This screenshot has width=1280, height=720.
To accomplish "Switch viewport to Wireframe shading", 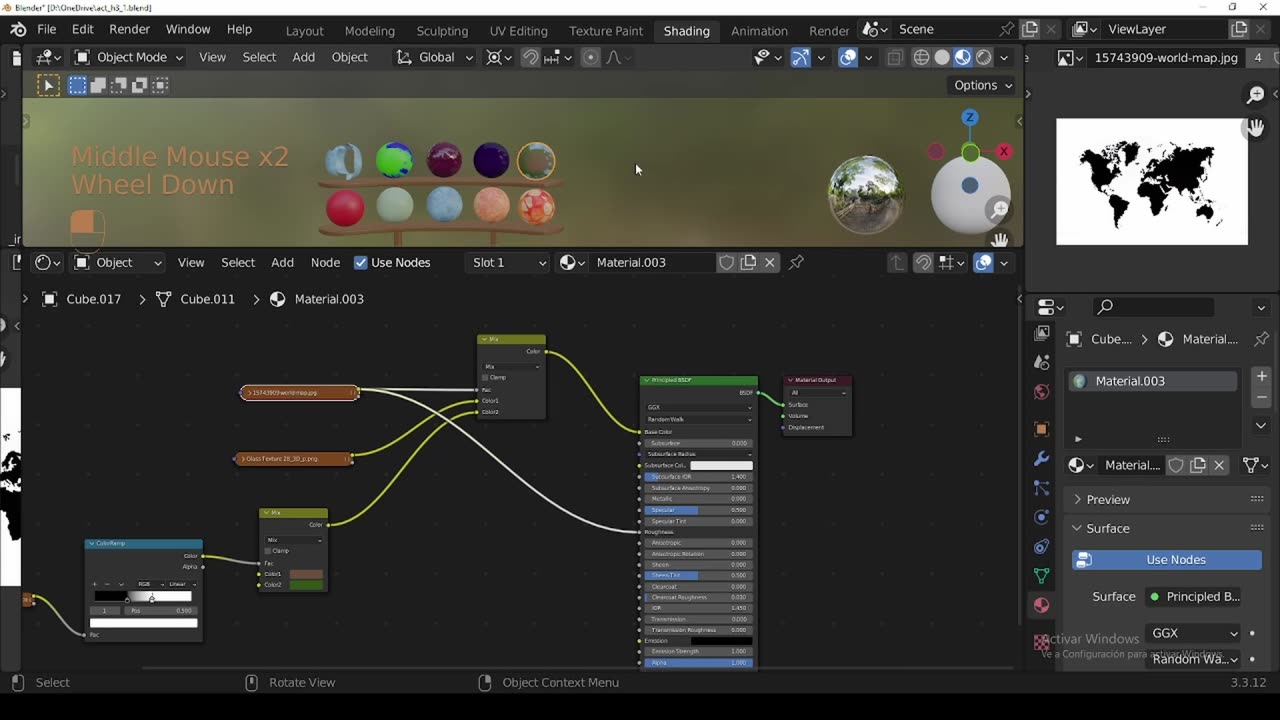I will click(921, 58).
